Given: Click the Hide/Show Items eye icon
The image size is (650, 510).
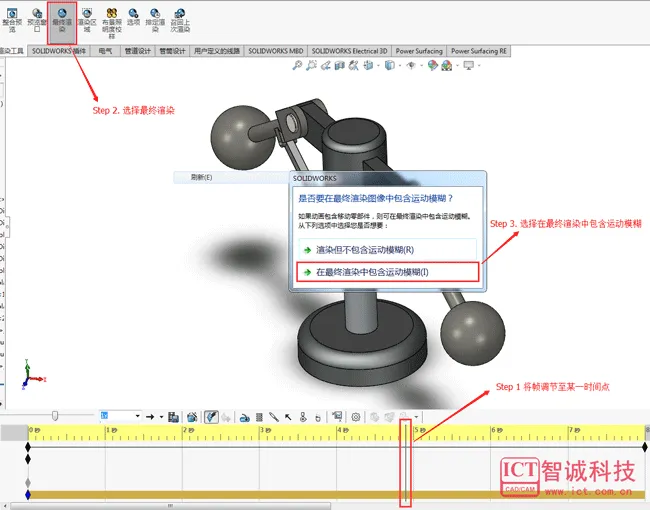Looking at the screenshot, I should pos(411,66).
